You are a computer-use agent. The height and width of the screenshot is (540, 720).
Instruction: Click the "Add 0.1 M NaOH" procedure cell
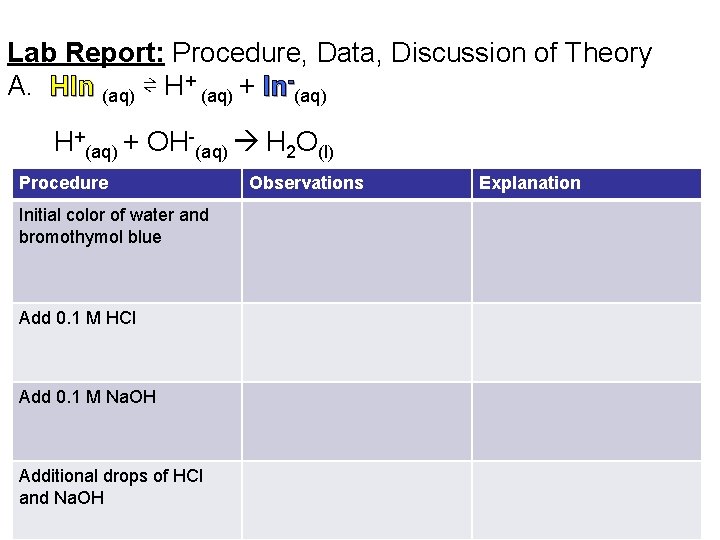(88, 397)
